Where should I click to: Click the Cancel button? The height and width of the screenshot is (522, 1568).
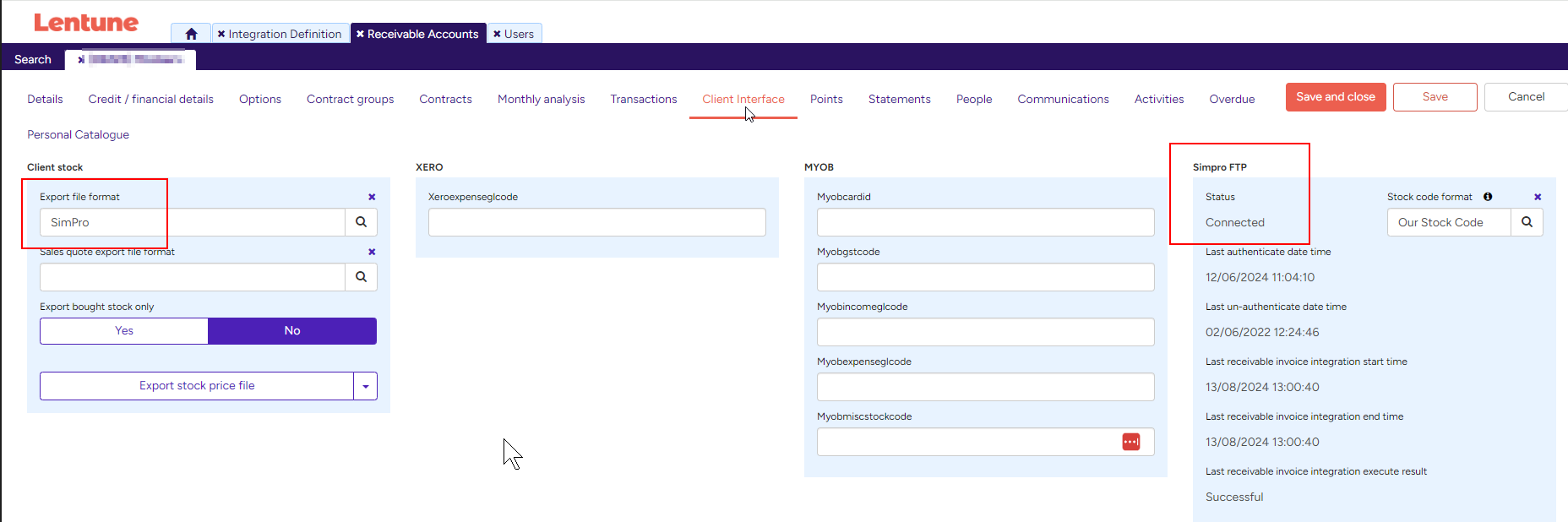pyautogui.click(x=1527, y=97)
